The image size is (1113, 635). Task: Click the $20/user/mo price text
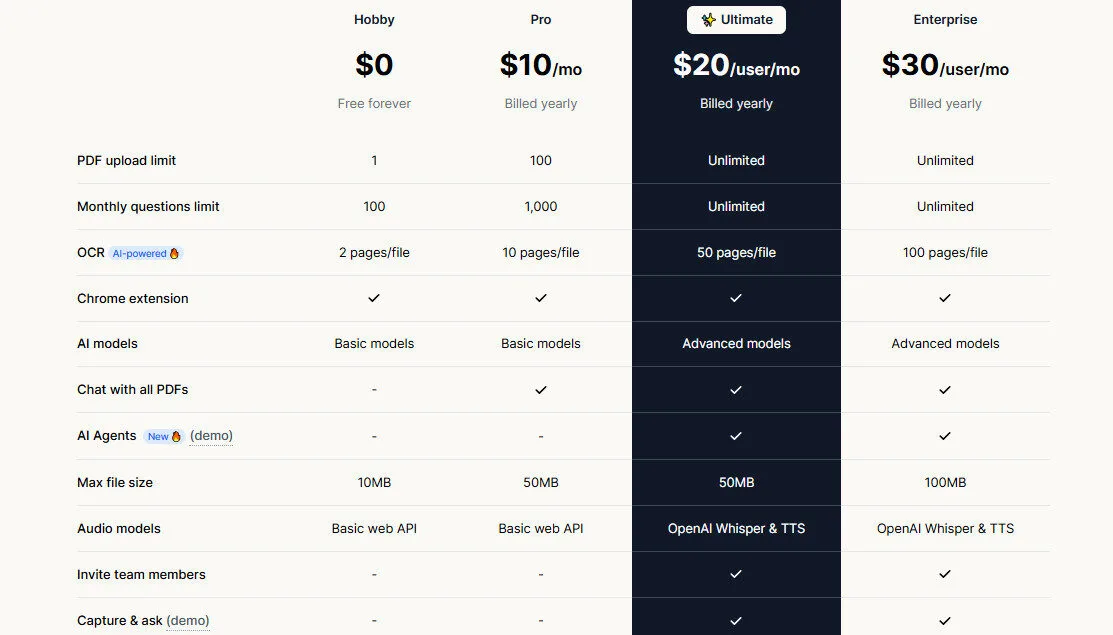[x=736, y=66]
